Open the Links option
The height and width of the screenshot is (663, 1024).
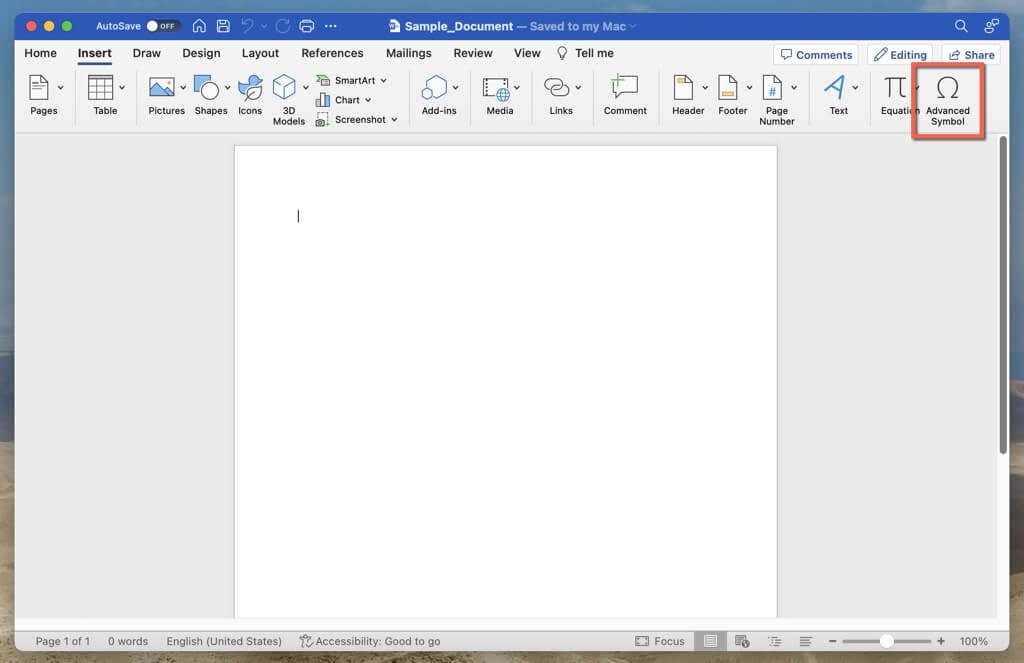click(557, 88)
